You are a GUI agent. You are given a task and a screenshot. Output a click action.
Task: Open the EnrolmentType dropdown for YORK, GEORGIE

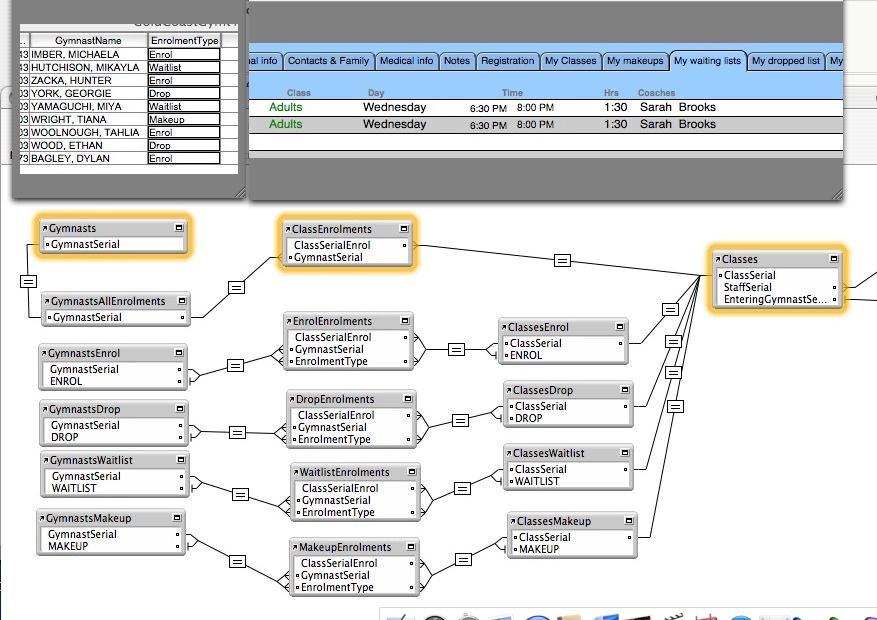[183, 94]
